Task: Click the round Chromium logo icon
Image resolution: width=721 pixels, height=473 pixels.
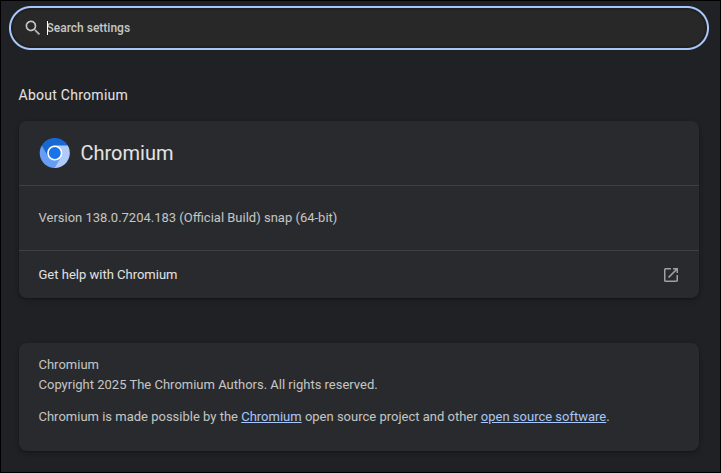Action: [x=54, y=153]
